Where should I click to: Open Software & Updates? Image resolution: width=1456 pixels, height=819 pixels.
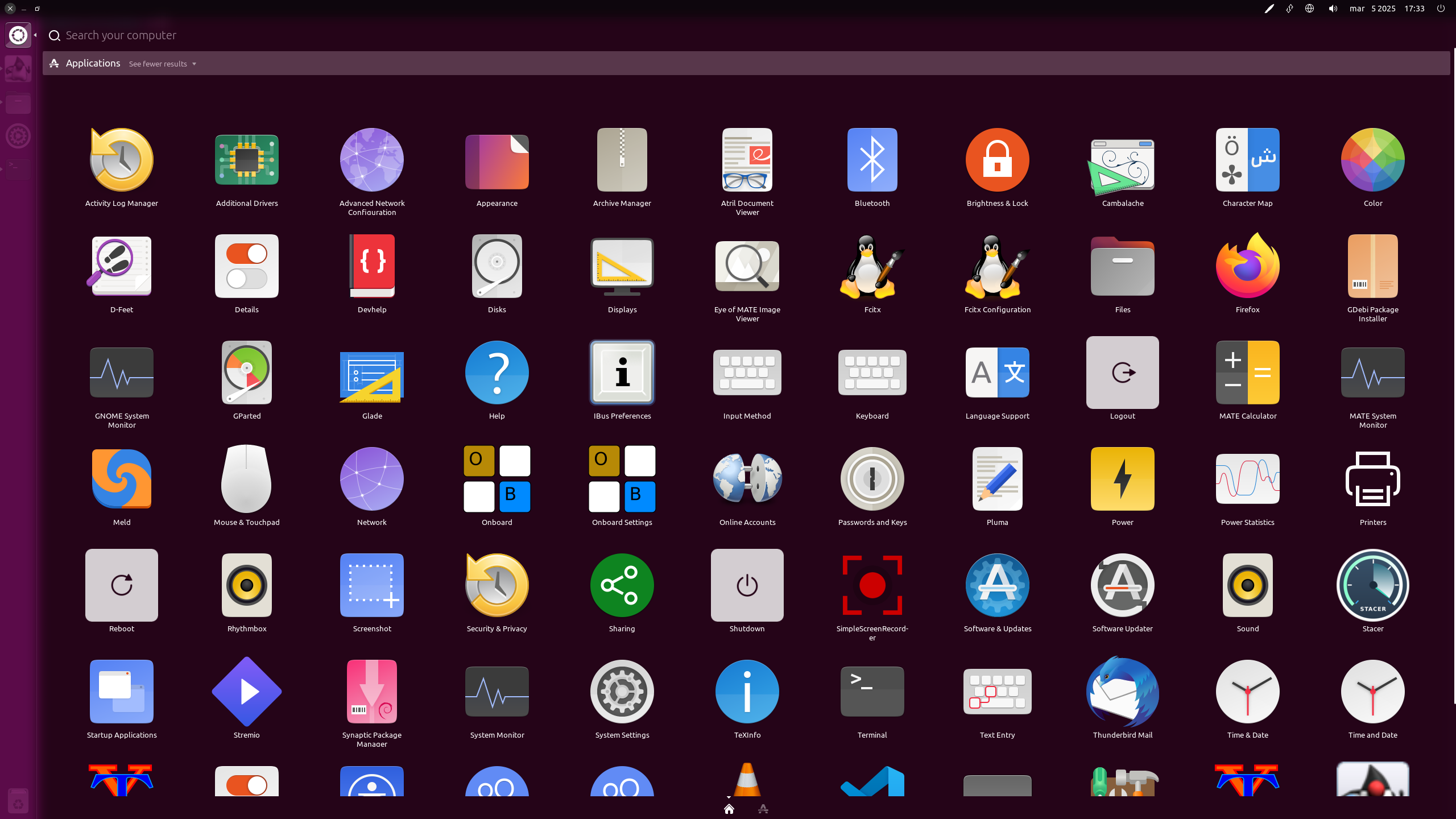click(997, 585)
